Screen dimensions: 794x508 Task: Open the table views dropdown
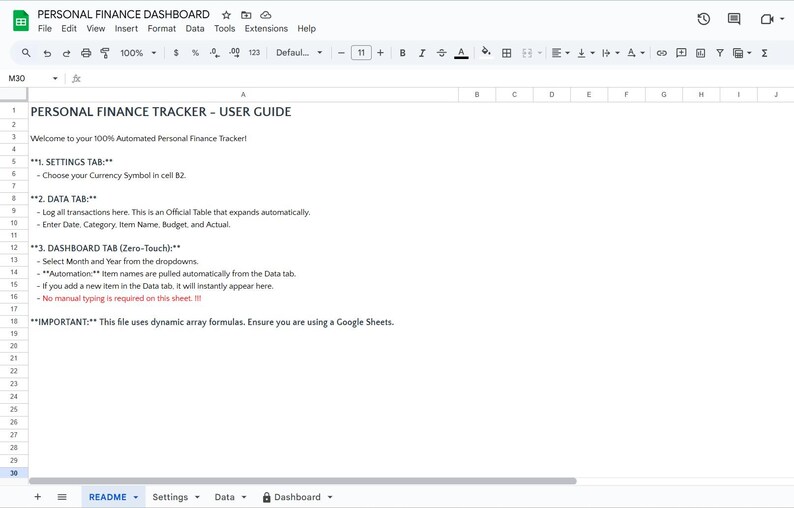742,53
